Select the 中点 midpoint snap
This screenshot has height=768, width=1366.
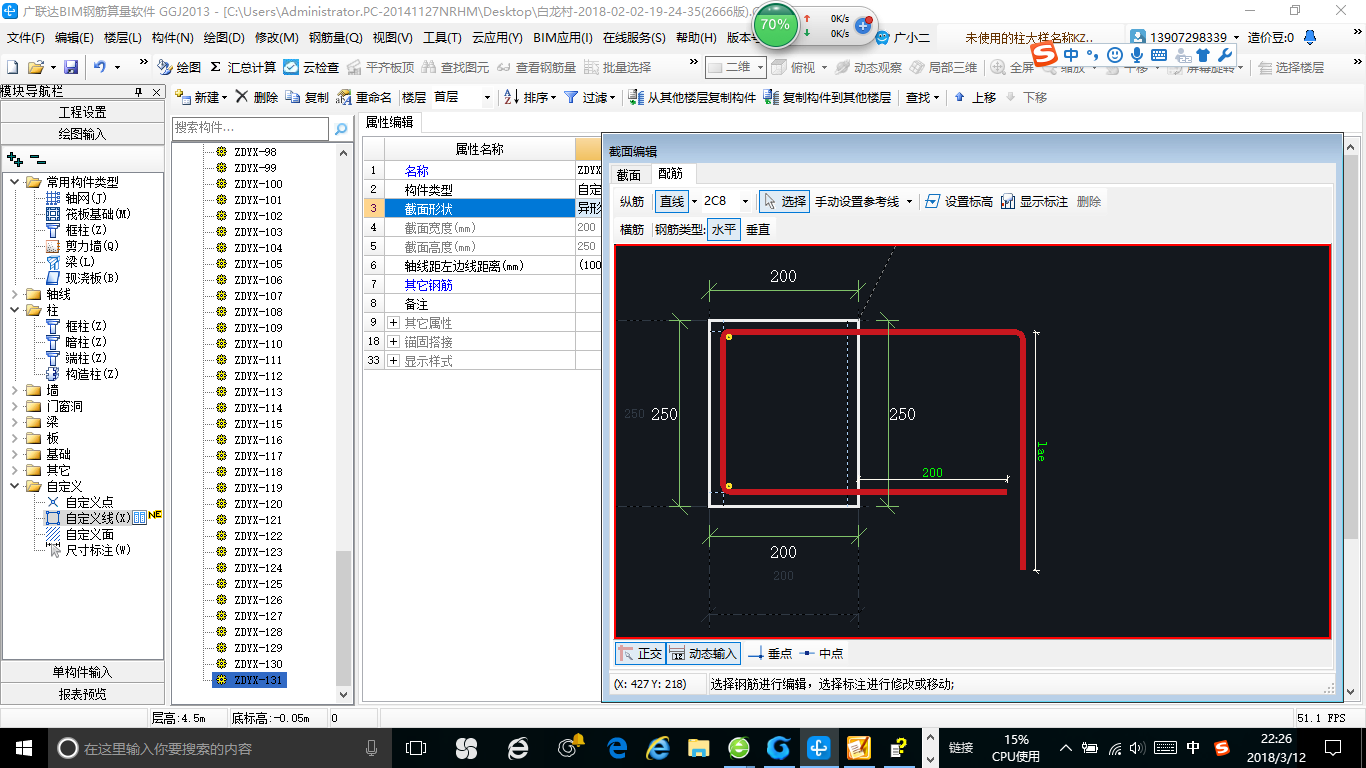tap(821, 653)
